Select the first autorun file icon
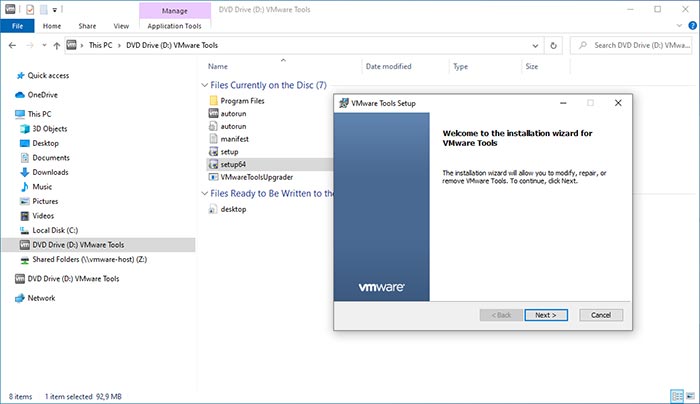This screenshot has height=404, width=700. tap(213, 113)
